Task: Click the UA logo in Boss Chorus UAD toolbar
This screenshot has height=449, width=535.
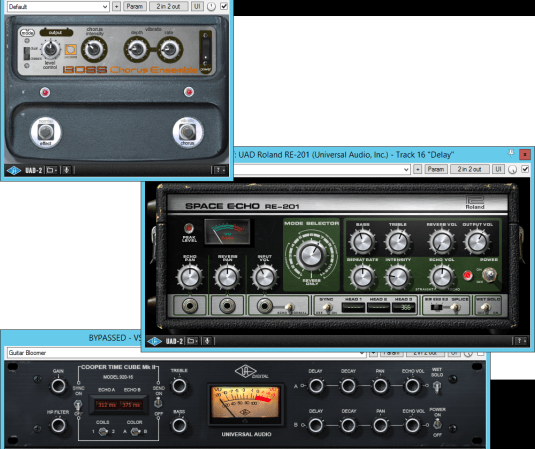Action: tap(14, 170)
